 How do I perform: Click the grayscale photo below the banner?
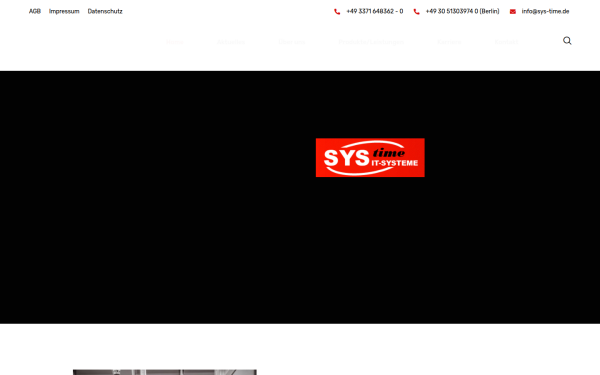(x=165, y=372)
